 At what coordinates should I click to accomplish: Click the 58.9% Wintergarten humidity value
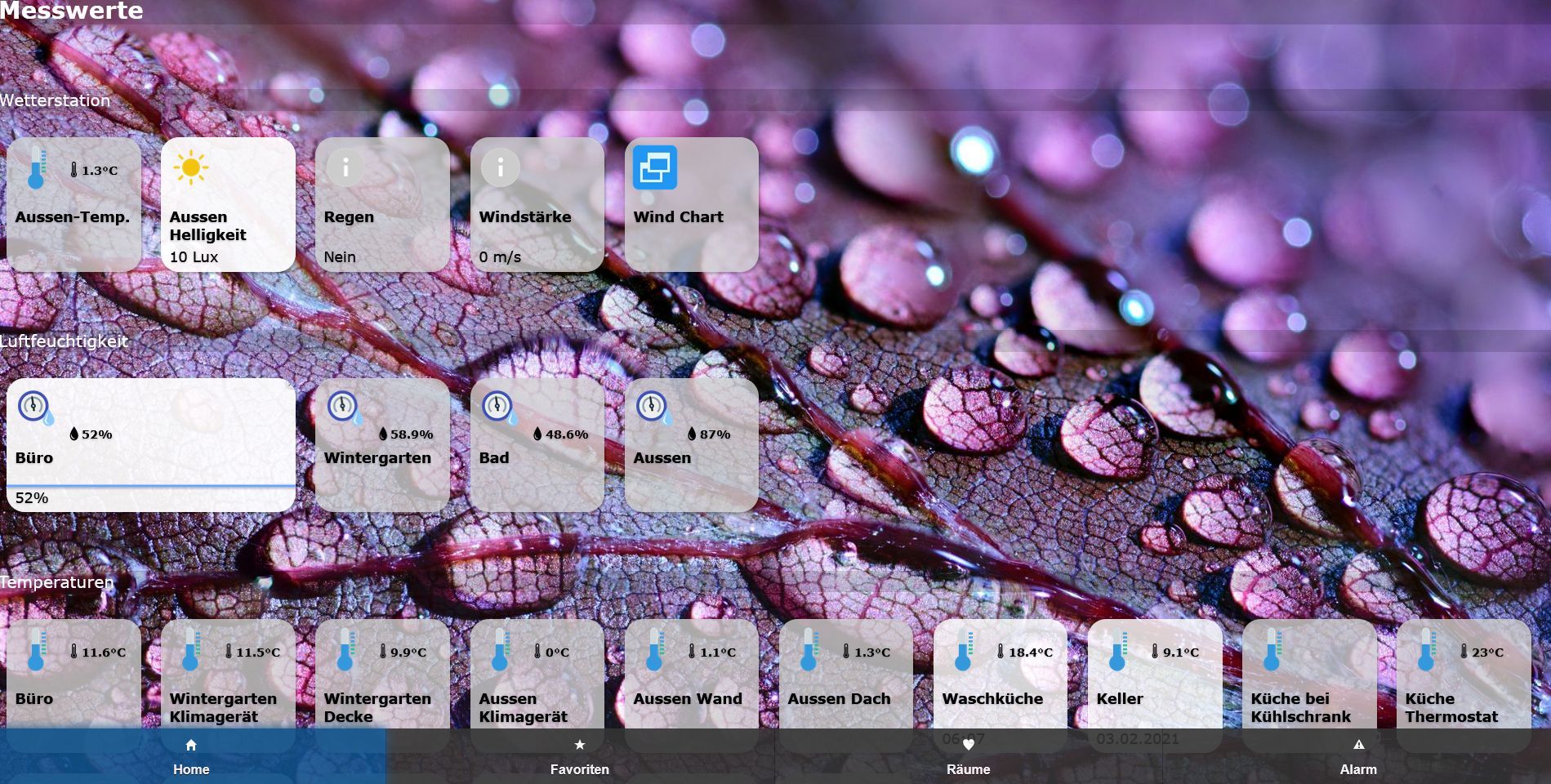point(412,434)
